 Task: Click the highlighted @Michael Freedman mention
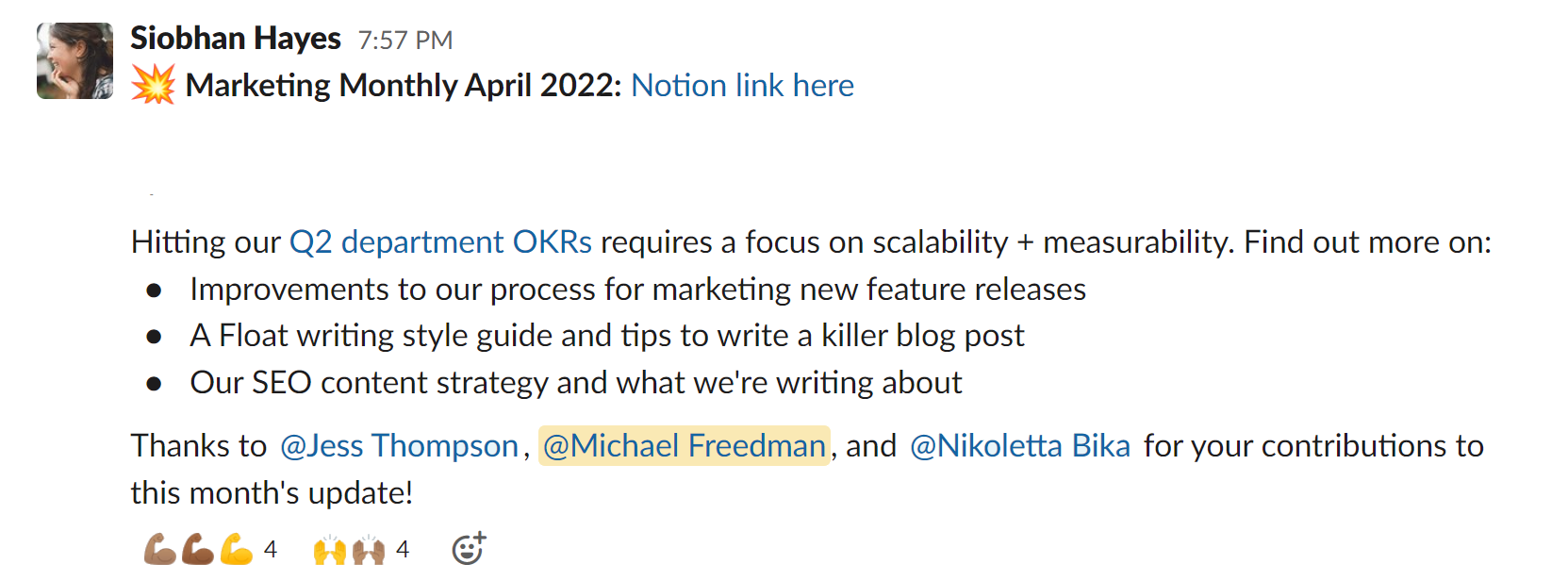[685, 446]
